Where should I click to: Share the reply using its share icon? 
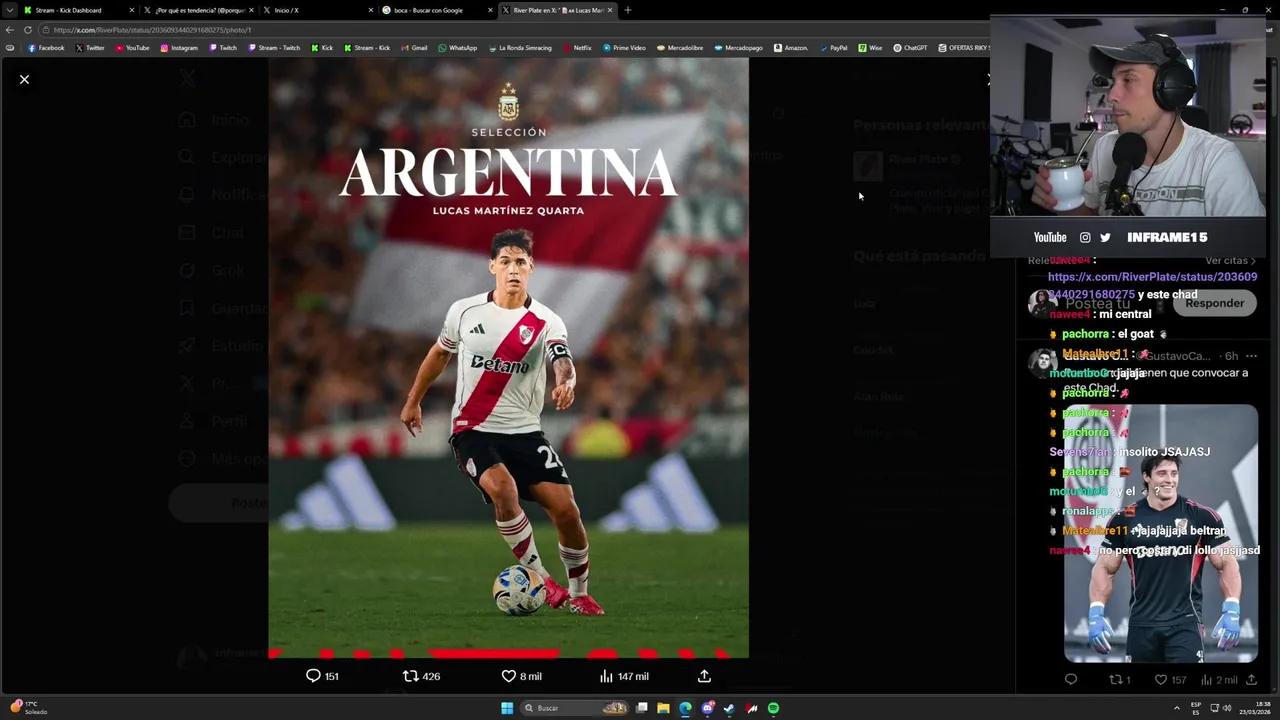(1251, 680)
